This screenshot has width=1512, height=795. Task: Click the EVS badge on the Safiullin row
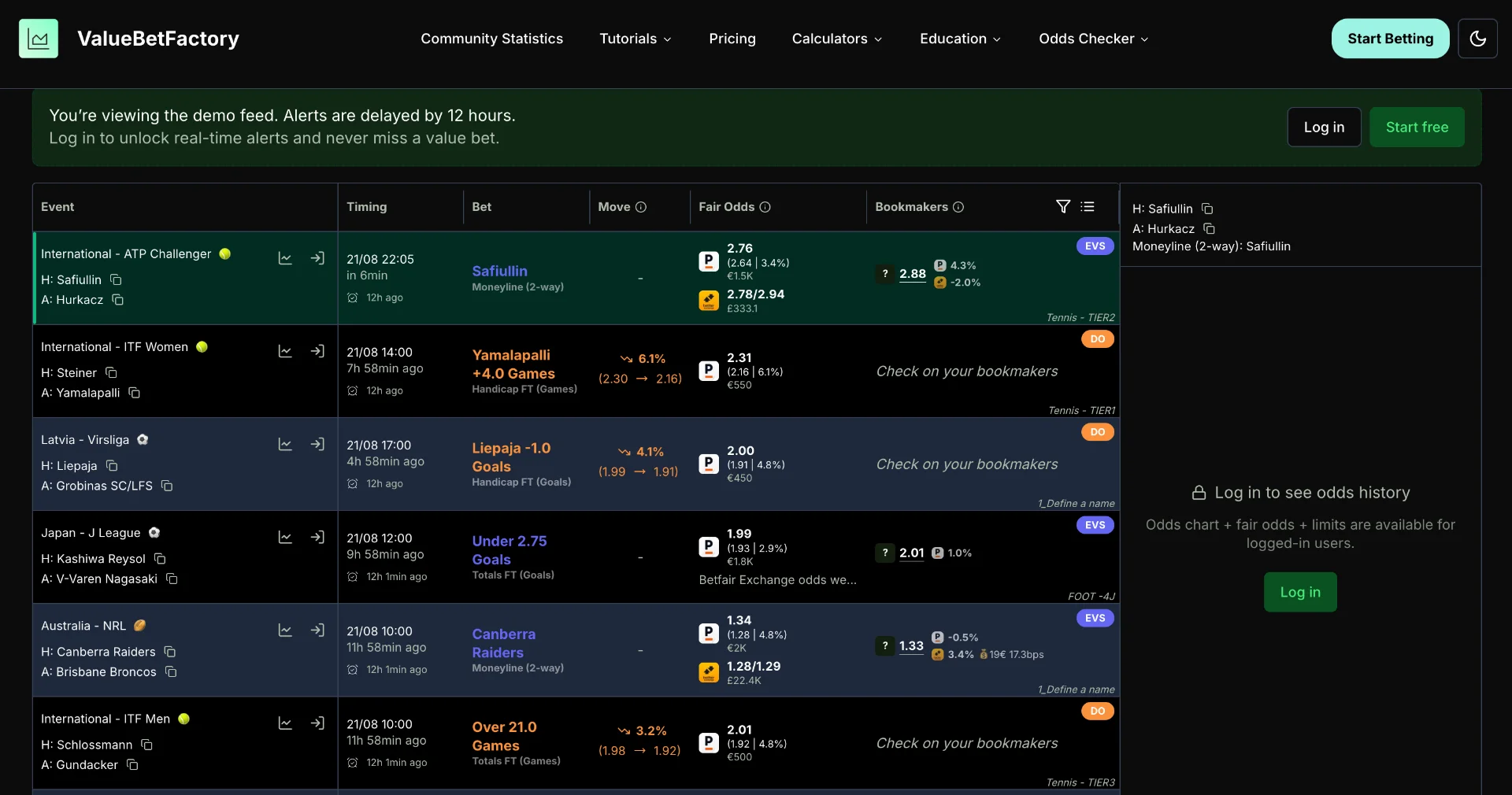[x=1095, y=246]
